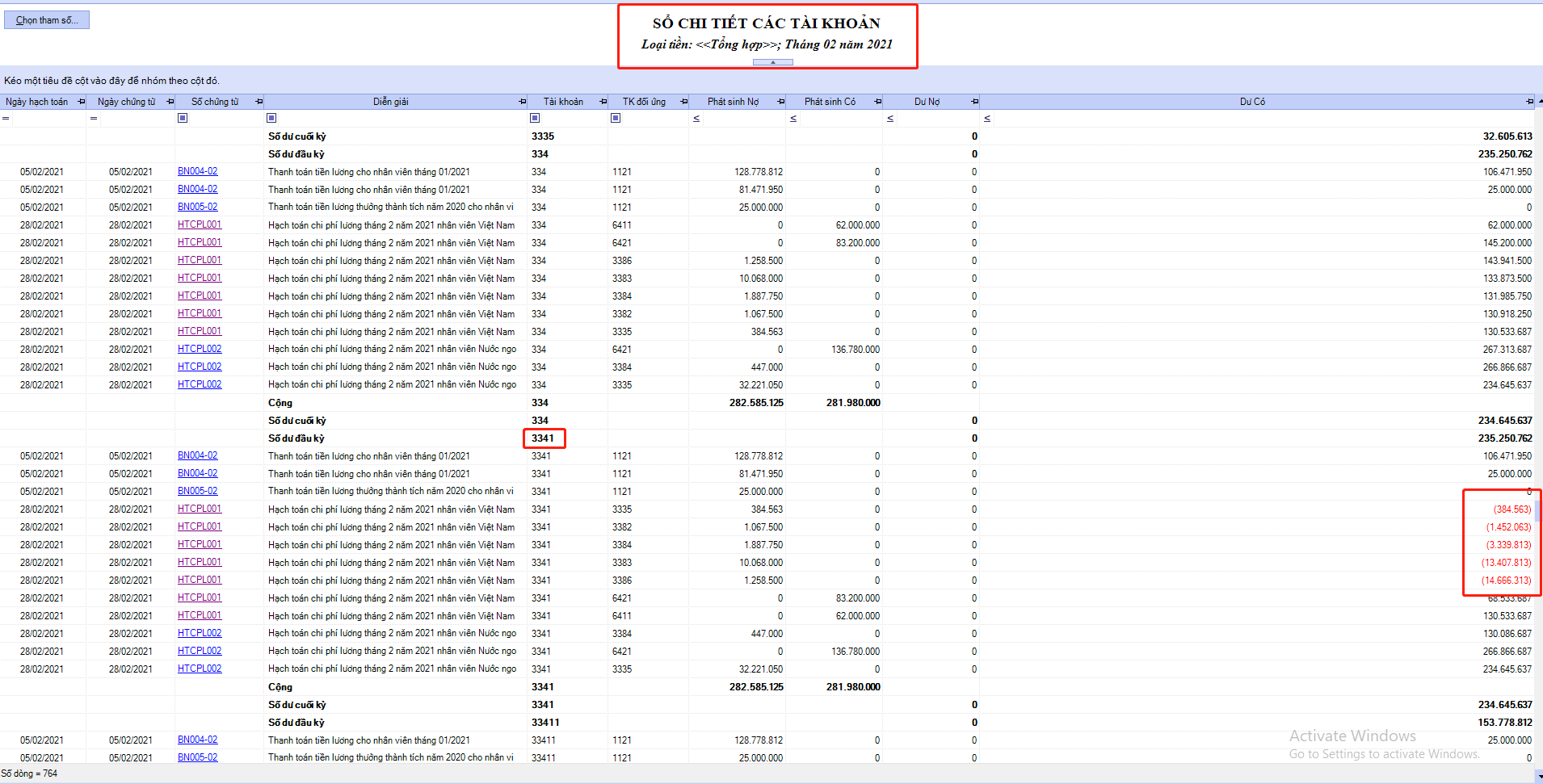Pin the Số chứng từ column

point(259,102)
